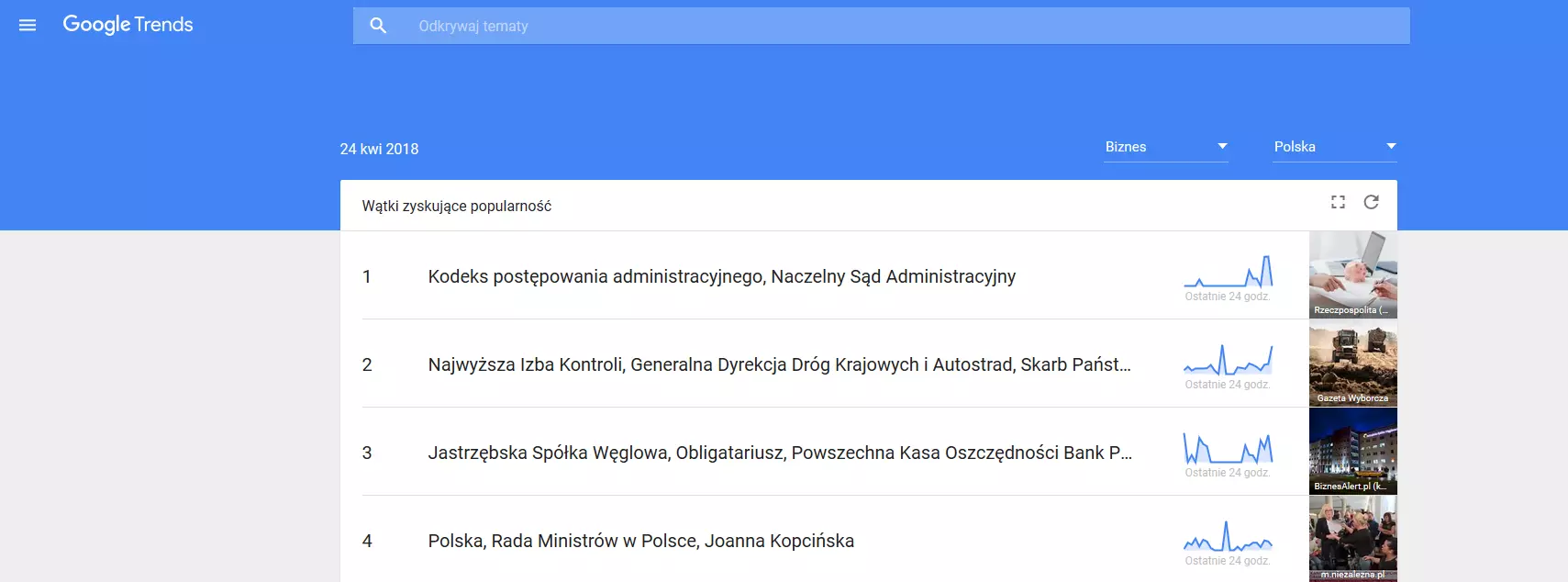The image size is (1568, 582).
Task: Enter fullscreen view of trending stories
Action: click(x=1338, y=202)
